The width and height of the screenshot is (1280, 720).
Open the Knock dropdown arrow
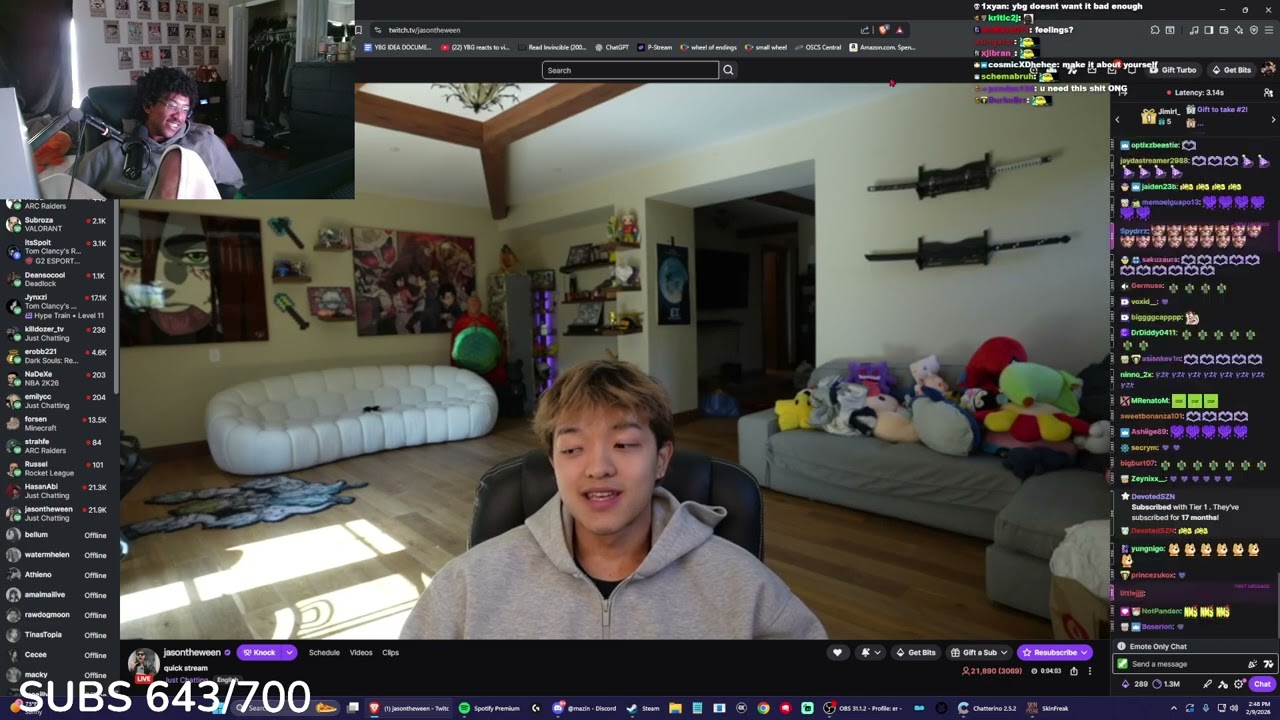[290, 653]
